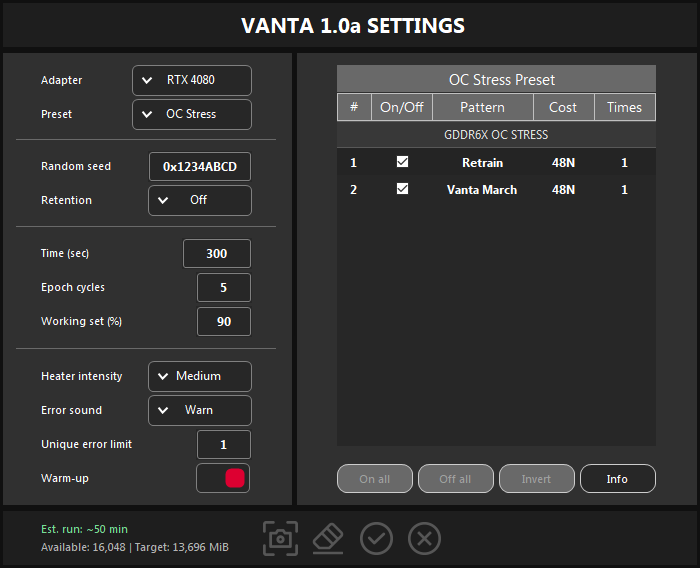Click the Epoch cycles field
The width and height of the screenshot is (700, 568).
pyautogui.click(x=224, y=288)
